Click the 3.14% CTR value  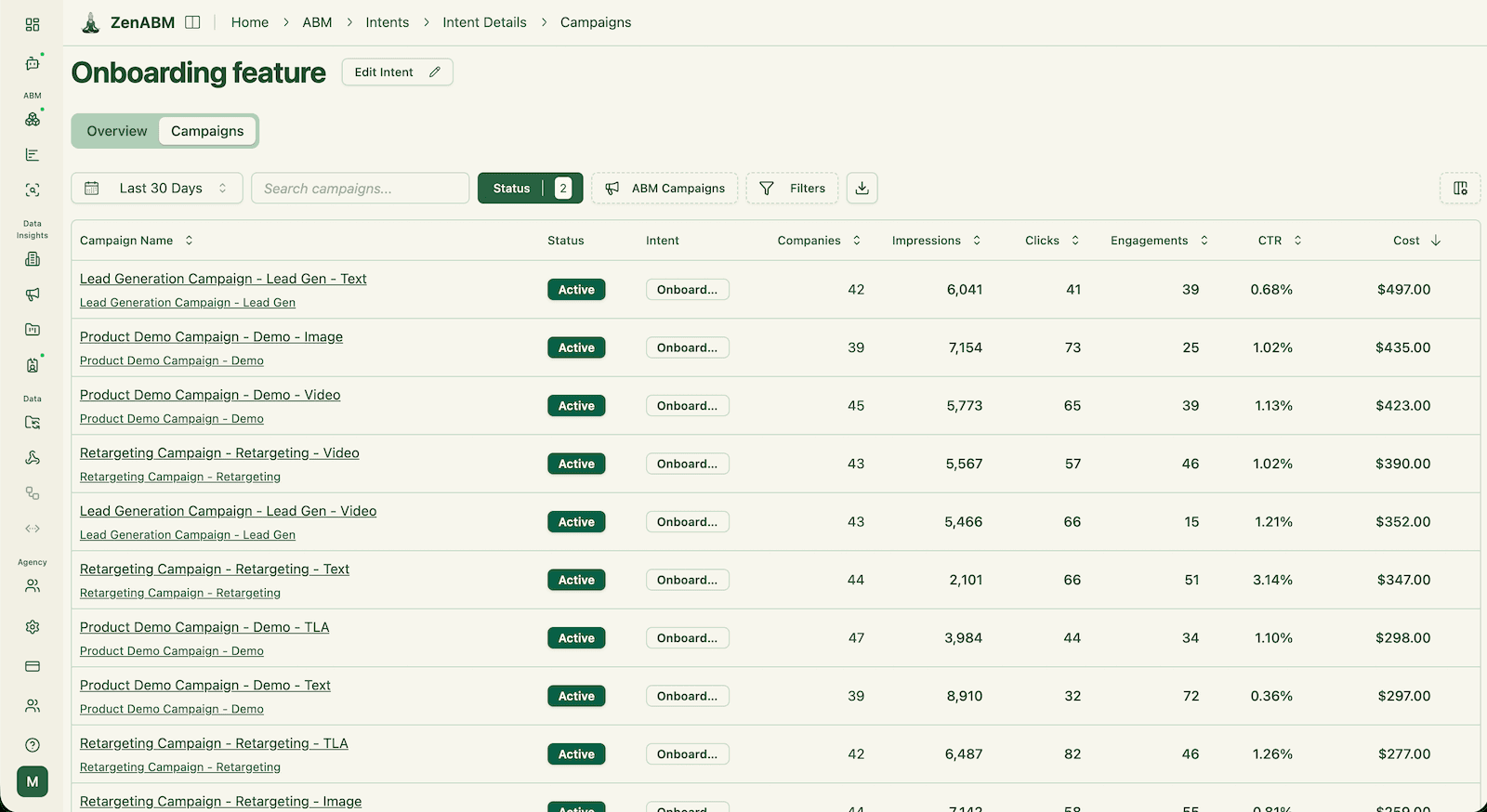coord(1272,580)
